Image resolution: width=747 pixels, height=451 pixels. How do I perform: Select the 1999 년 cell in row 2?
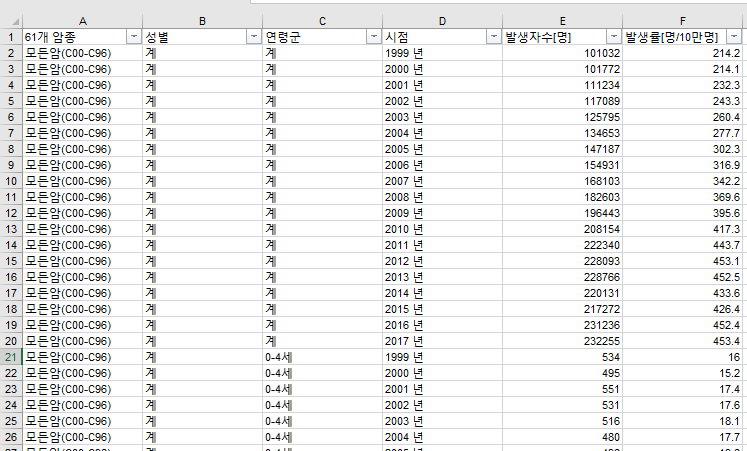[x=443, y=53]
